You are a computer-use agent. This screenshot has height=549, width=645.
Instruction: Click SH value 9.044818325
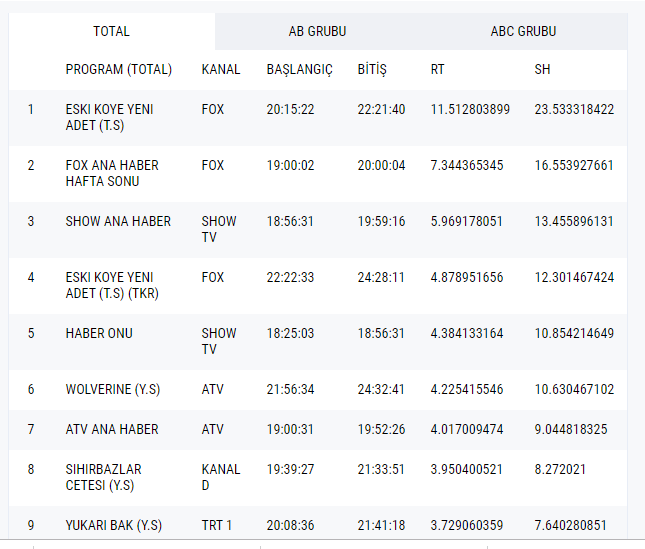[571, 429]
